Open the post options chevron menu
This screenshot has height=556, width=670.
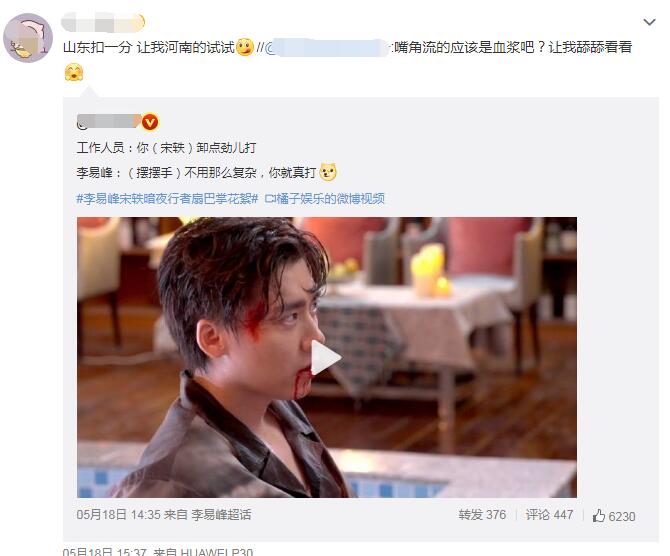pos(649,22)
